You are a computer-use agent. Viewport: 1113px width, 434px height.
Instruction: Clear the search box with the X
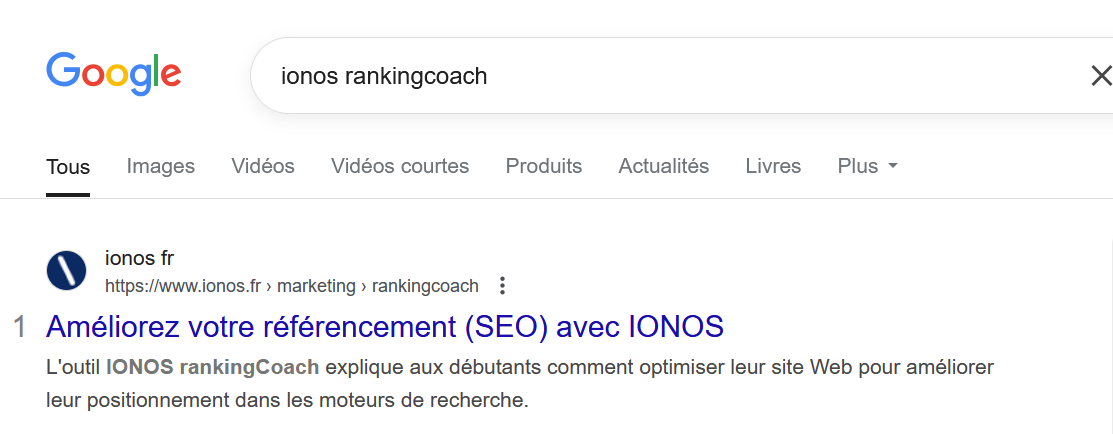pos(1100,75)
